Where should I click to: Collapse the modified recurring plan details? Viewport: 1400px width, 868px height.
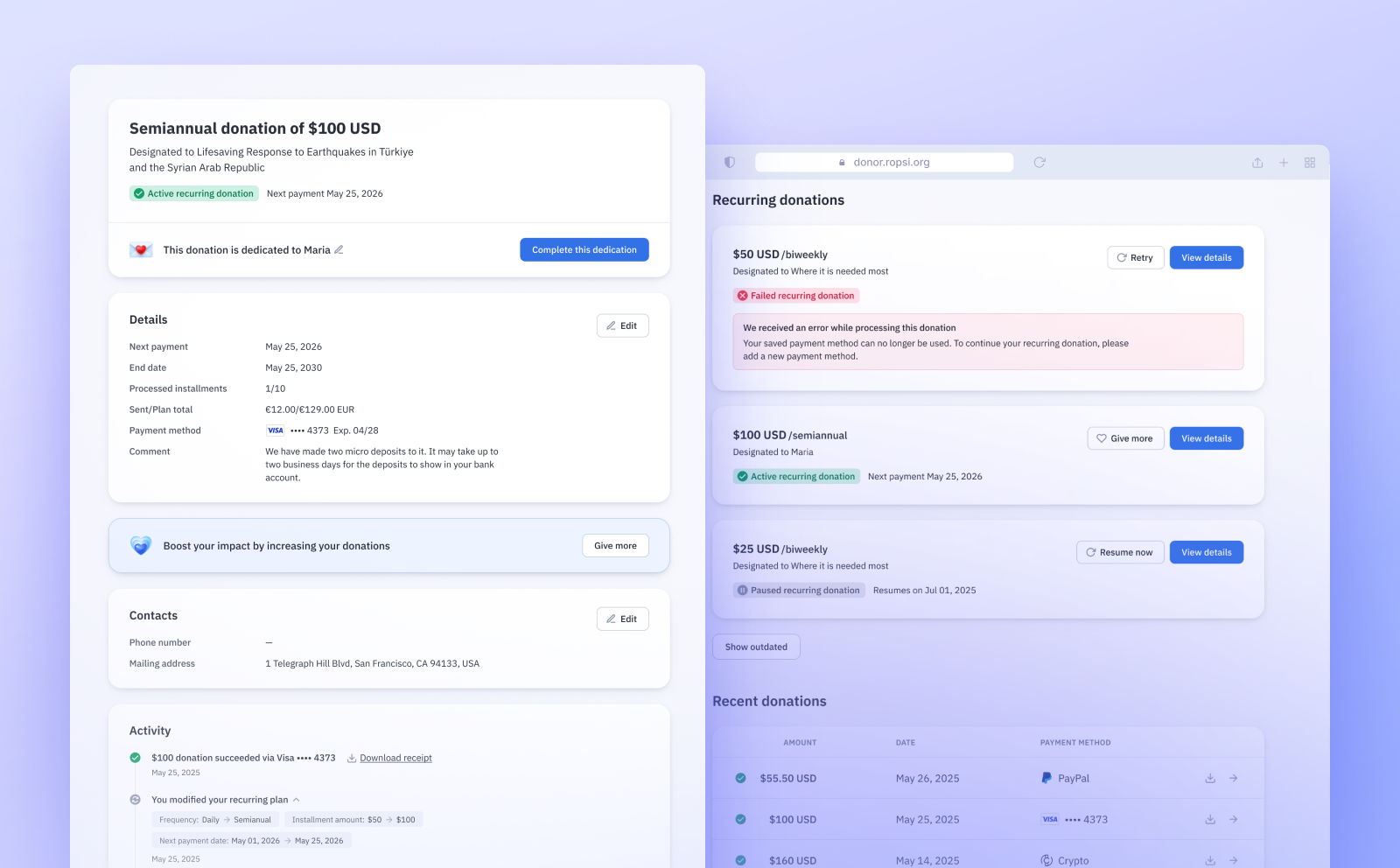[296, 800]
